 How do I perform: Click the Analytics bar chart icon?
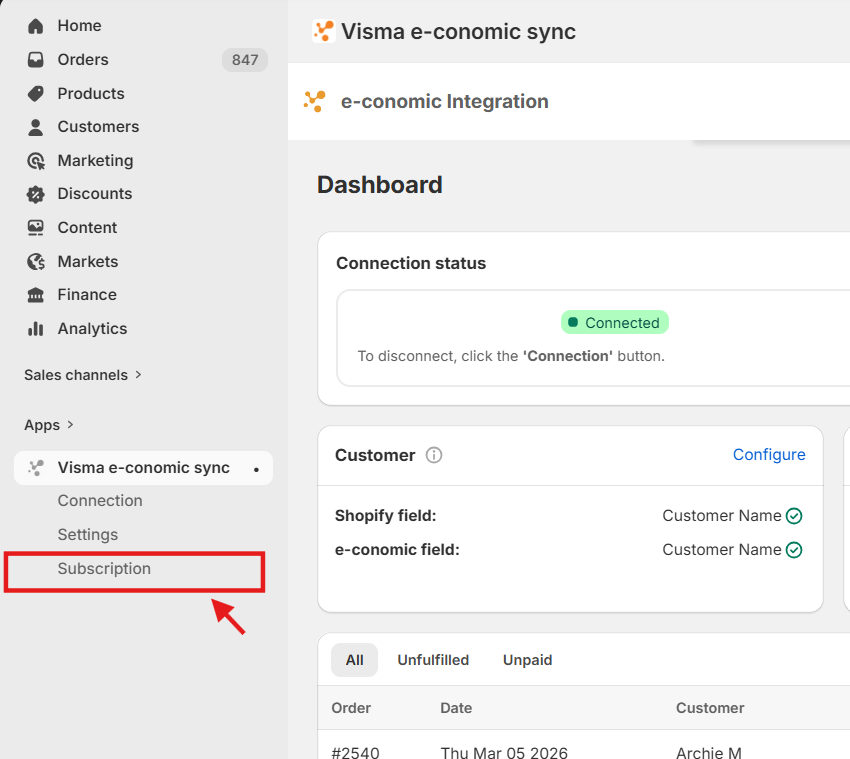click(36, 329)
